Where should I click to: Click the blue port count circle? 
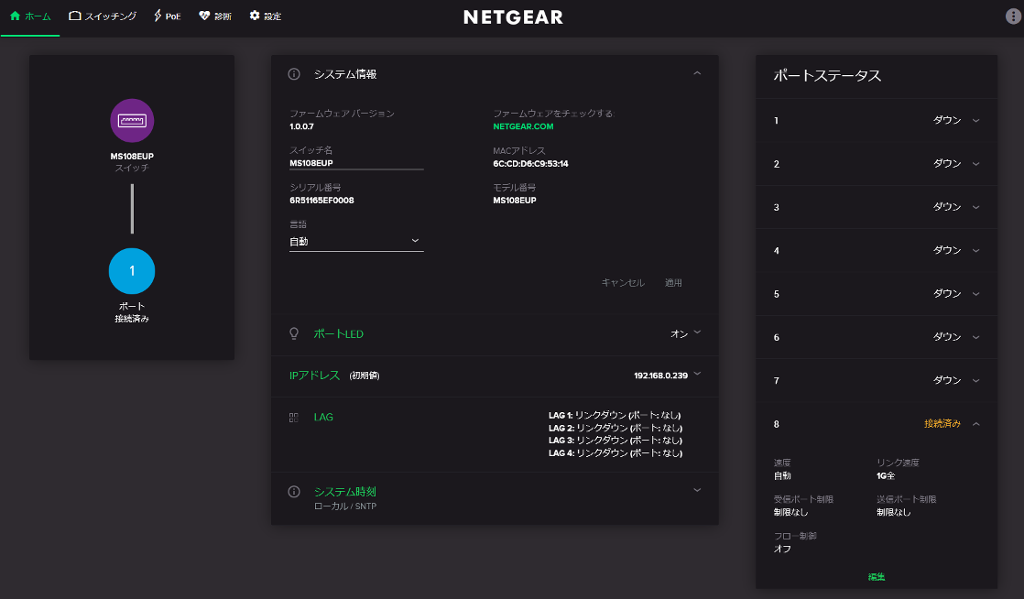tap(132, 271)
